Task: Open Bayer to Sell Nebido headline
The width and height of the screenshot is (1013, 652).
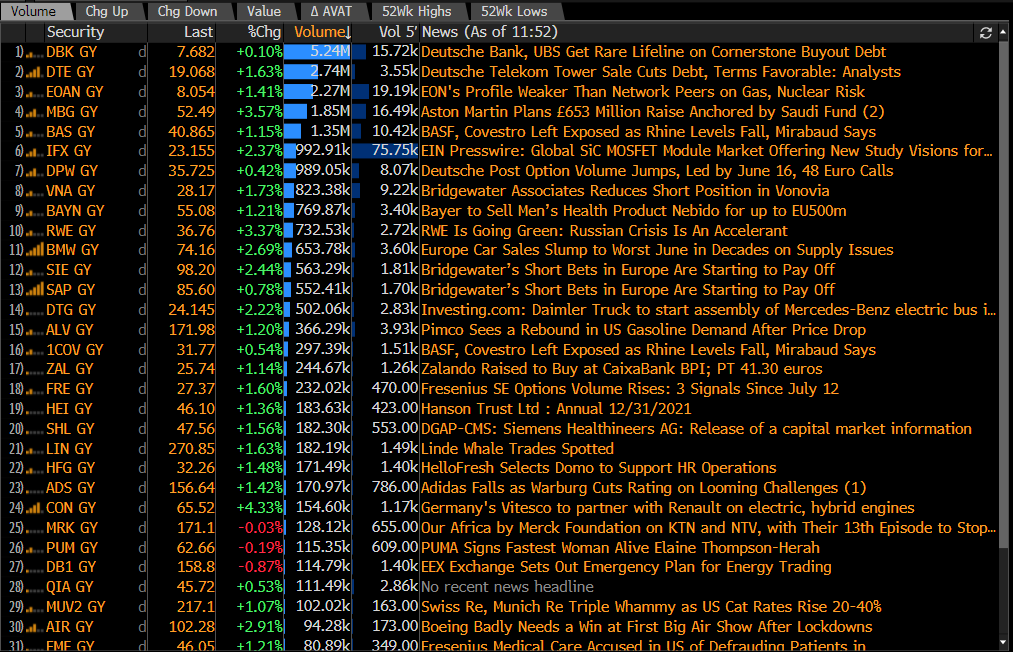Action: (x=634, y=211)
